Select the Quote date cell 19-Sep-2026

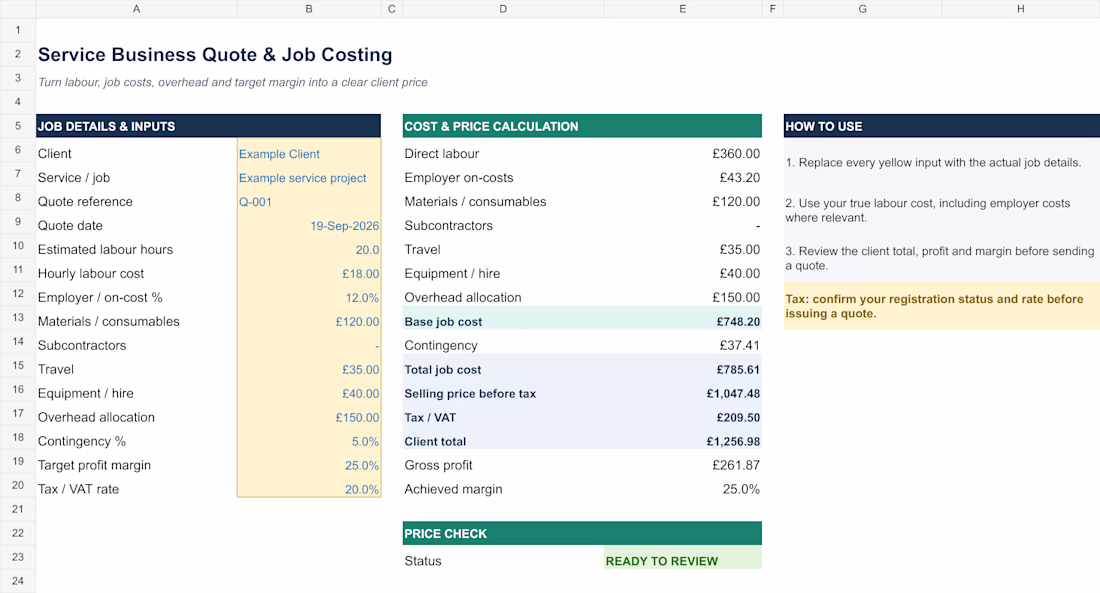309,225
